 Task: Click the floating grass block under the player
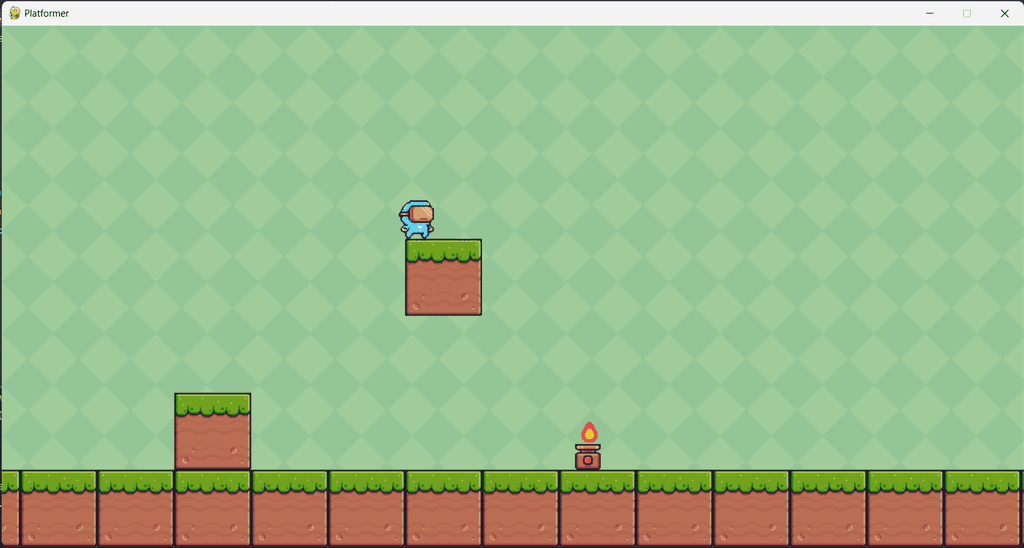tap(443, 278)
